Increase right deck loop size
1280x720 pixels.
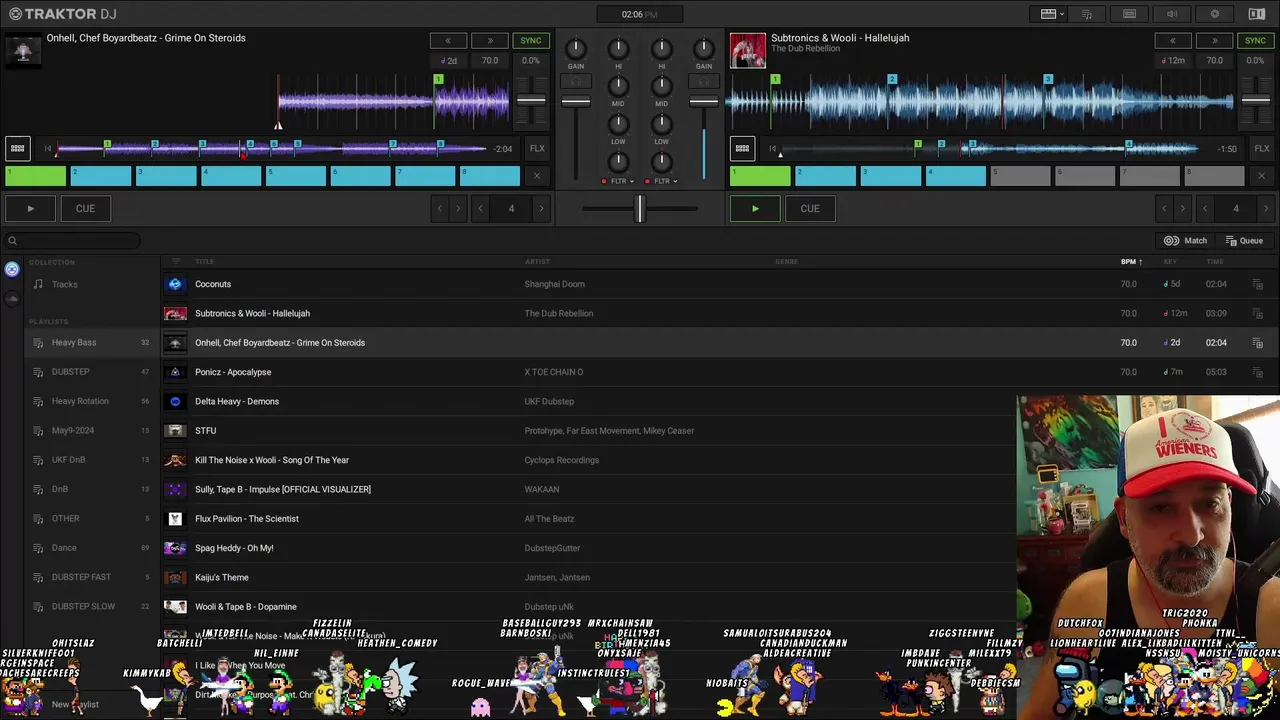1266,209
